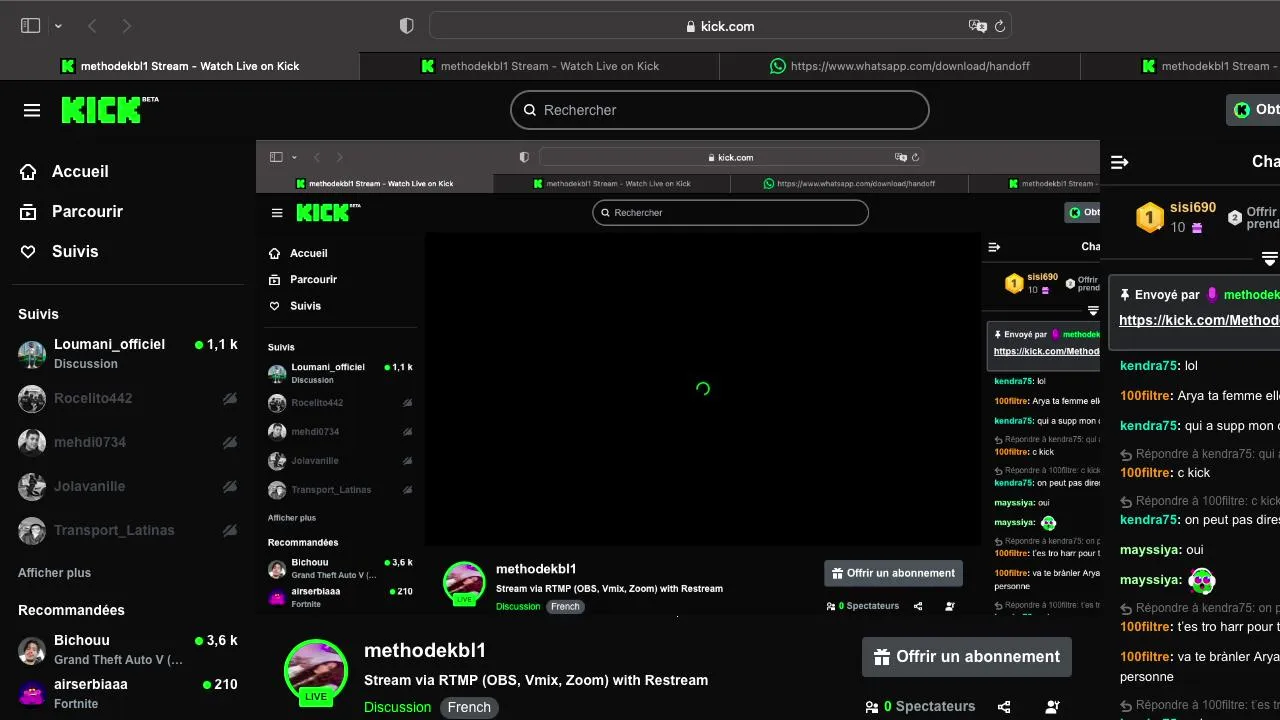Open Transport_Latinas followed channel

(128, 530)
